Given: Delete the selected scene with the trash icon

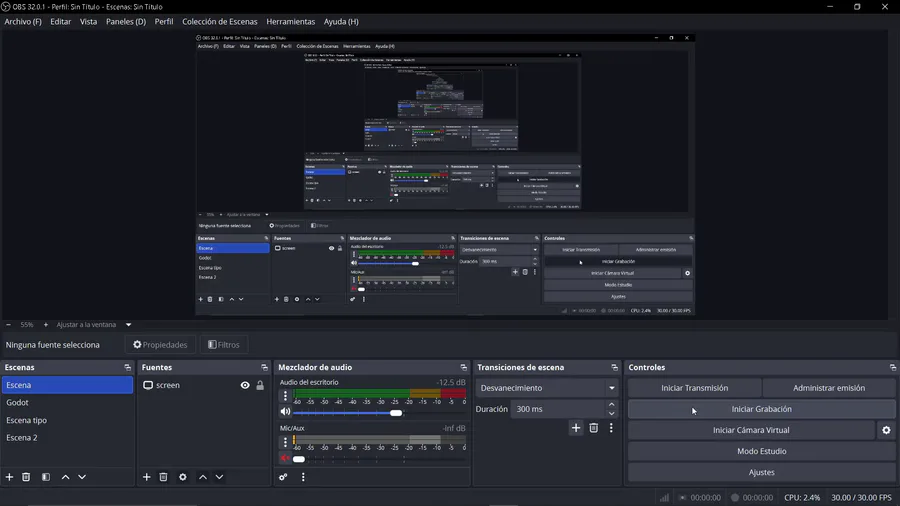Looking at the screenshot, I should 26,477.
